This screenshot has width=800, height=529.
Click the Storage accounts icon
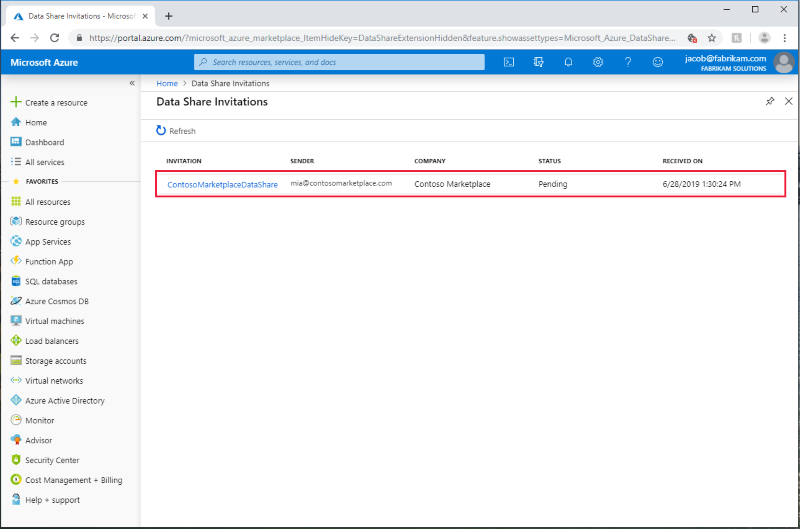tap(16, 361)
